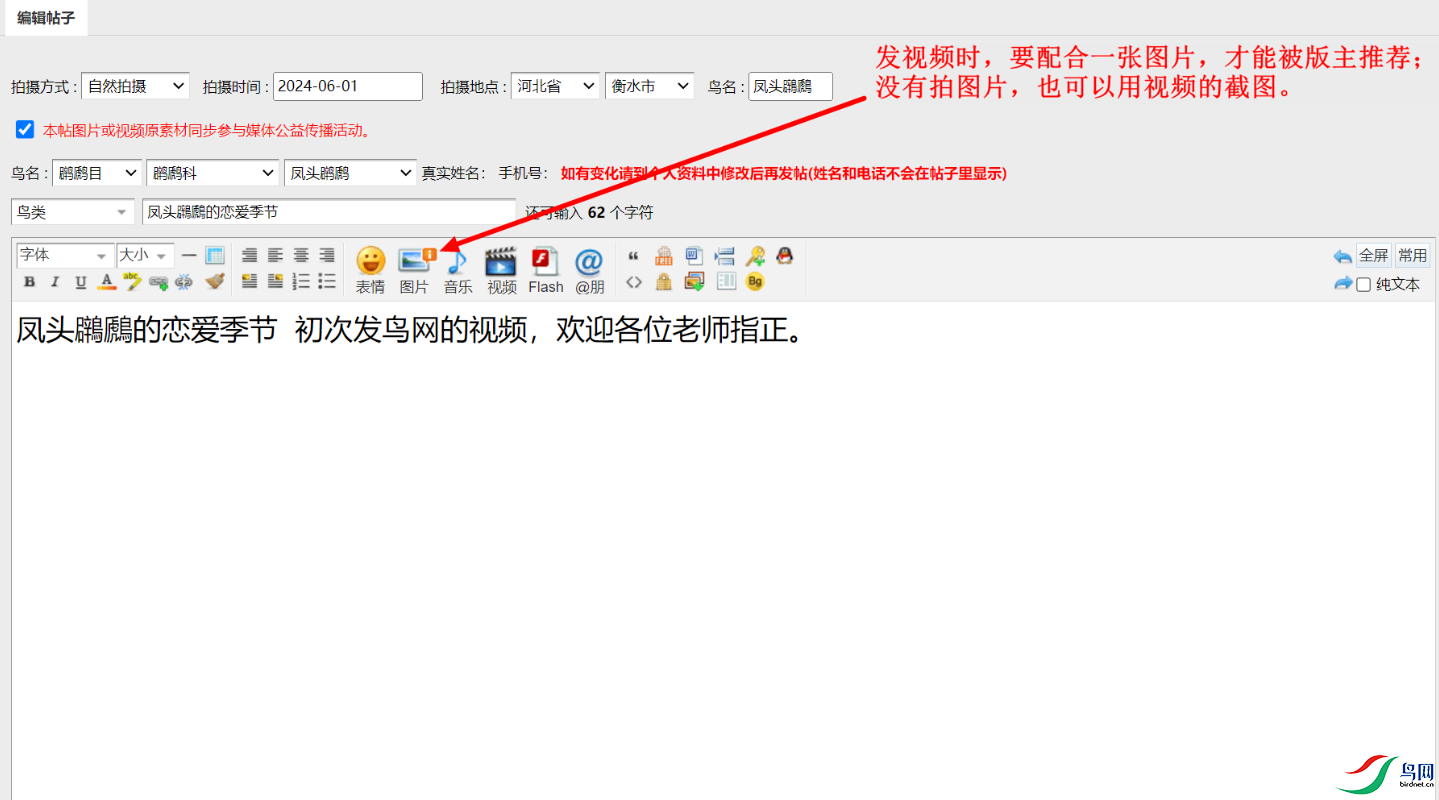
Task: Insert a horizontal rule line
Action: click(188, 256)
